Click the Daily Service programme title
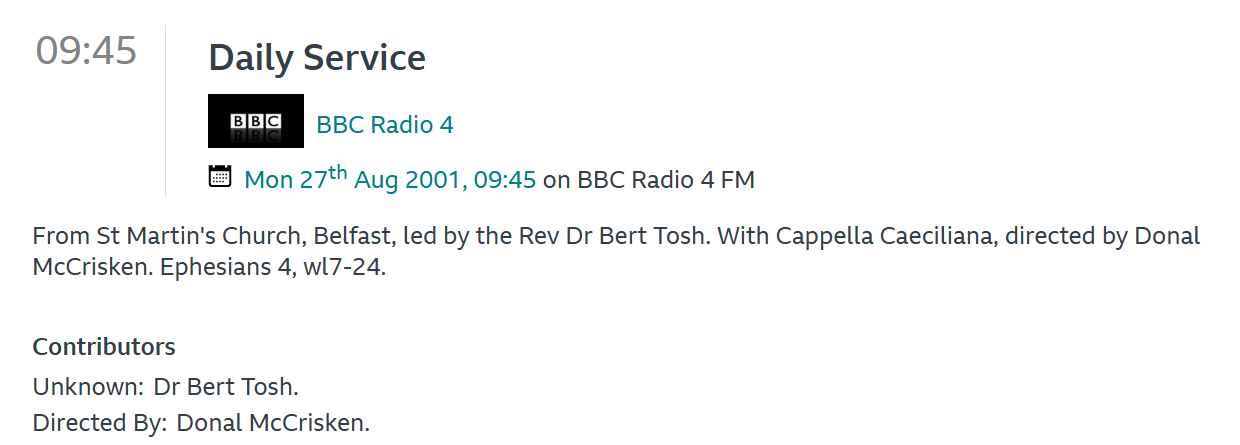This screenshot has width=1240, height=445. point(317,58)
